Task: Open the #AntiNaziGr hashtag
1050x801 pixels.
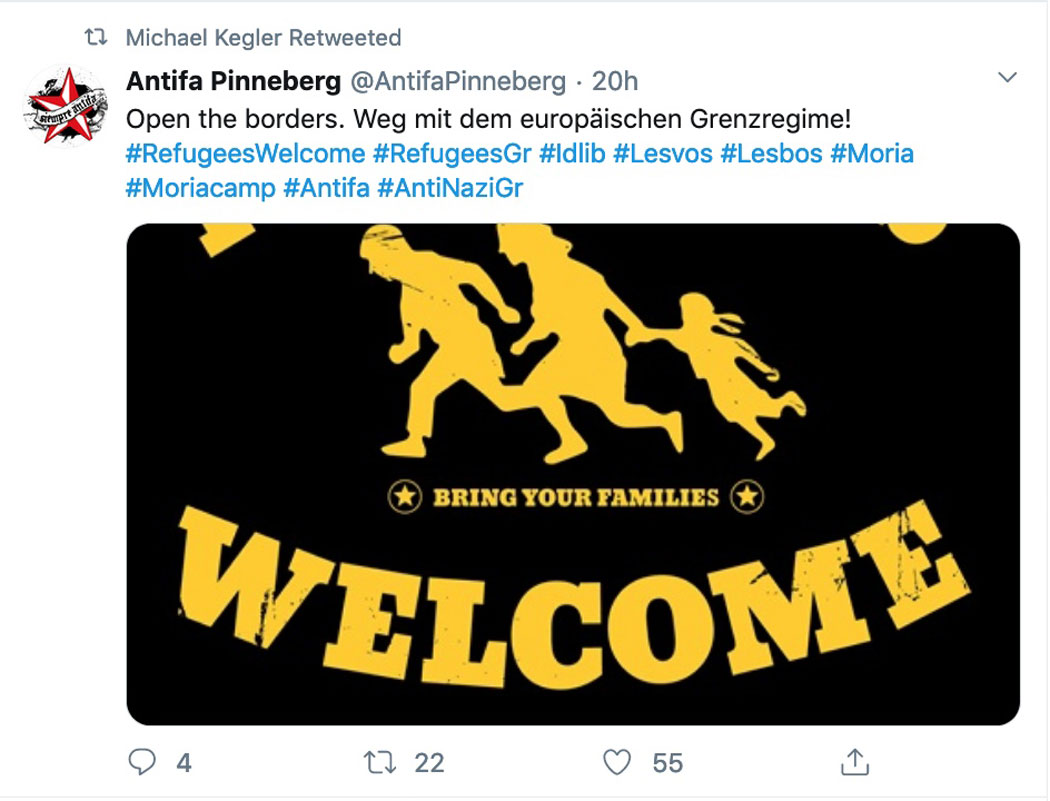Action: tap(450, 188)
